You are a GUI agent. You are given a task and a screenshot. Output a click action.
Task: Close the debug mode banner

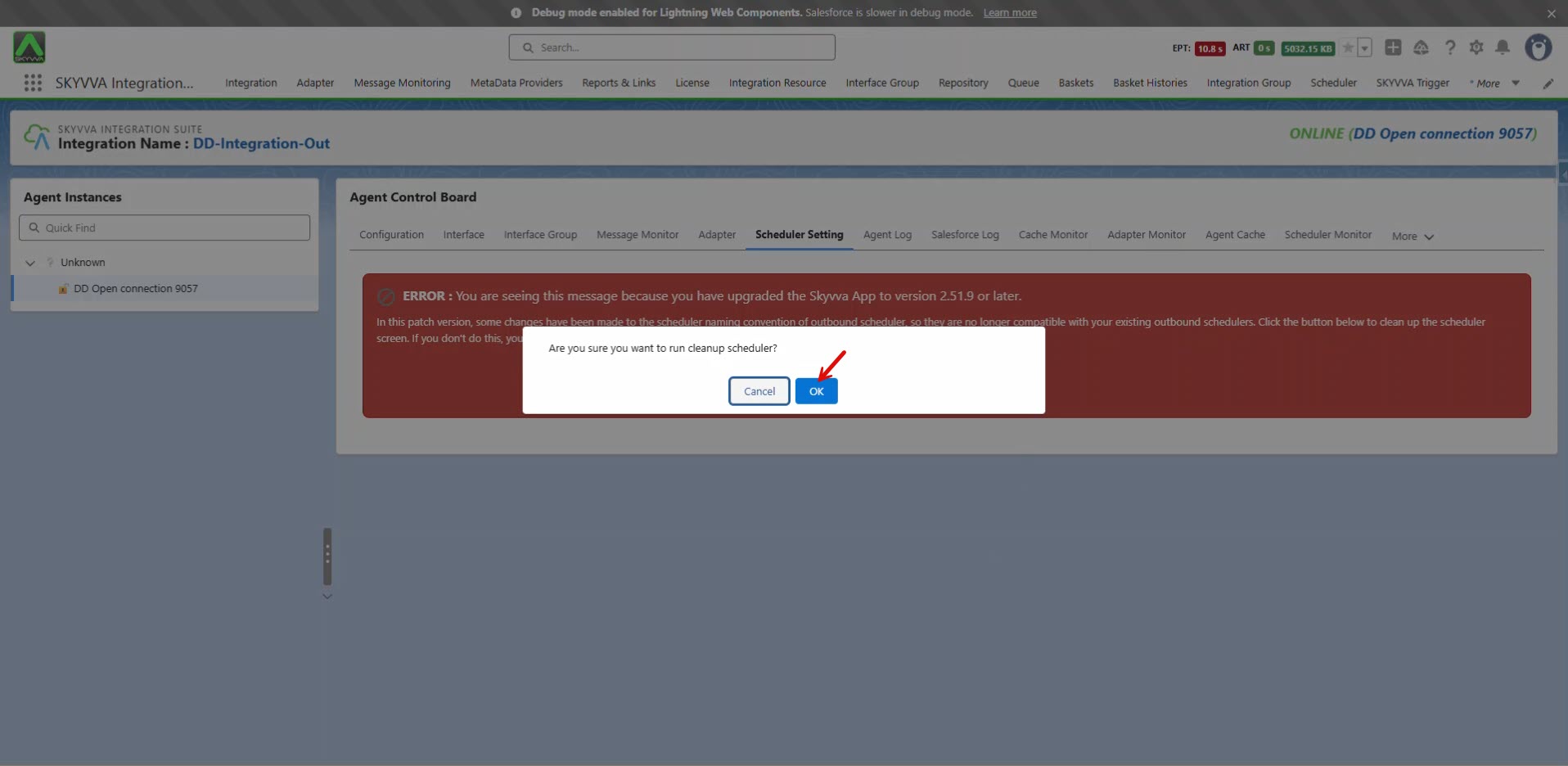pyautogui.click(x=1551, y=13)
